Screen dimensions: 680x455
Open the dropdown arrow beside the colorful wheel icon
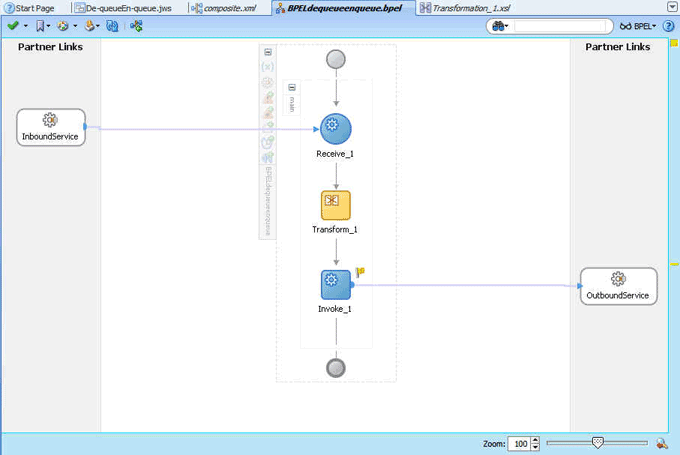tap(75, 26)
